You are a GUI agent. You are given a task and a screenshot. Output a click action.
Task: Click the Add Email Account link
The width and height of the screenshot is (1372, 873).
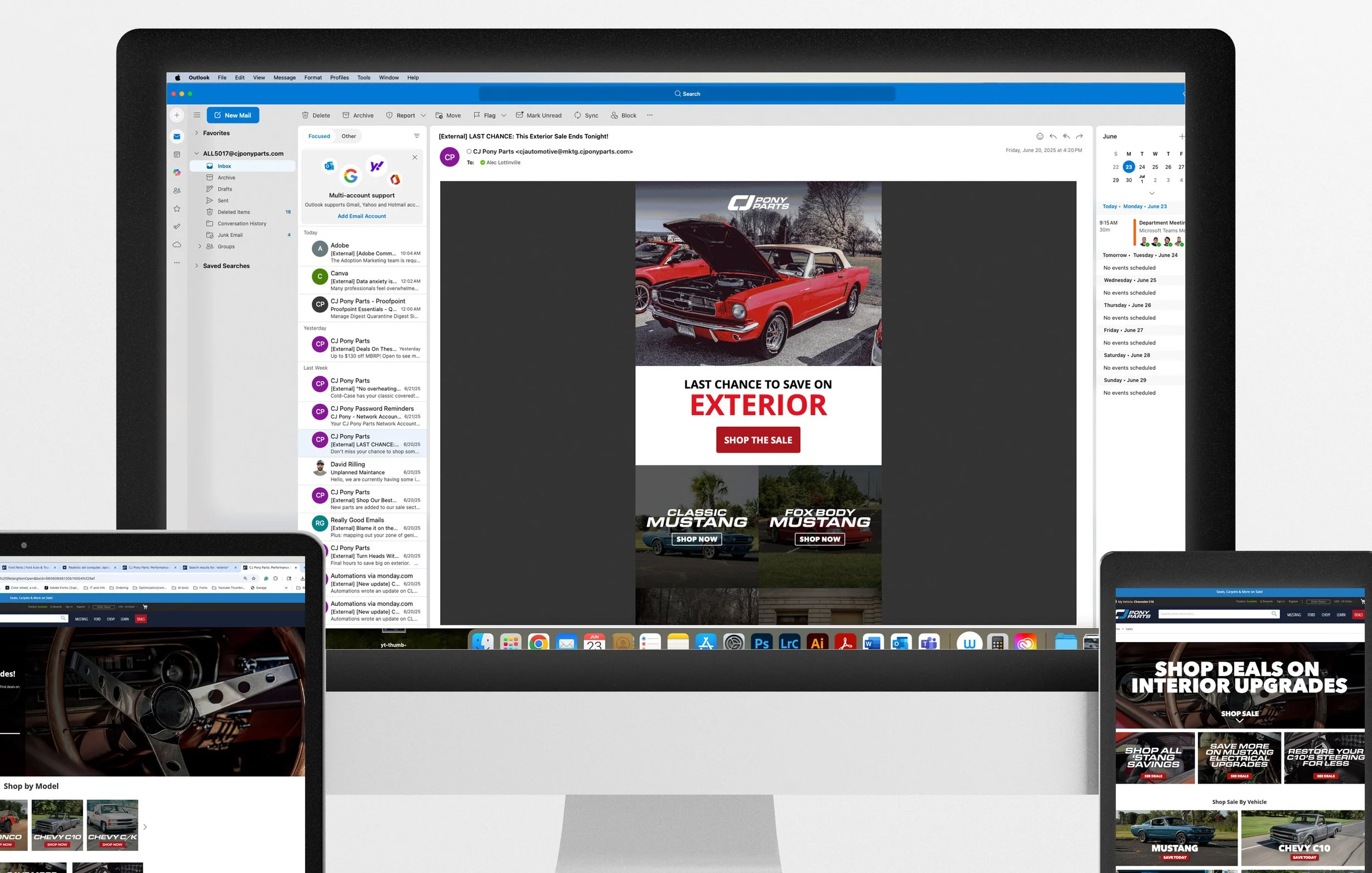pyautogui.click(x=362, y=216)
